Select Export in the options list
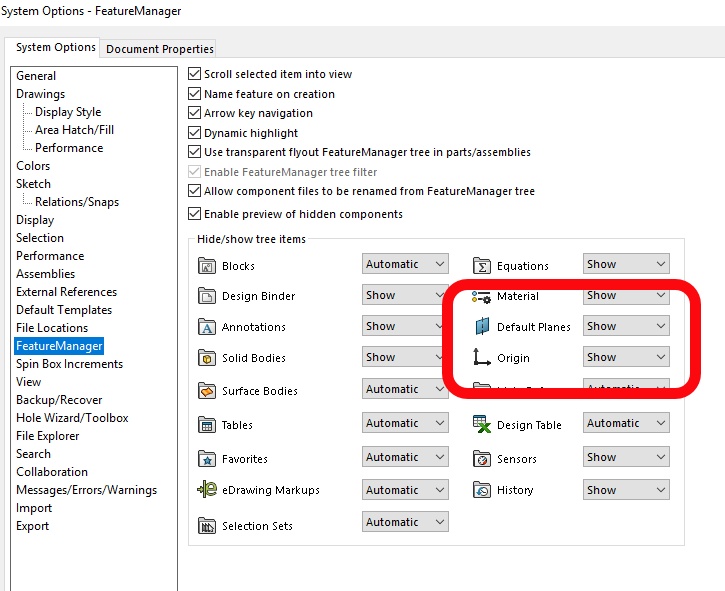The image size is (725, 591). [x=32, y=526]
